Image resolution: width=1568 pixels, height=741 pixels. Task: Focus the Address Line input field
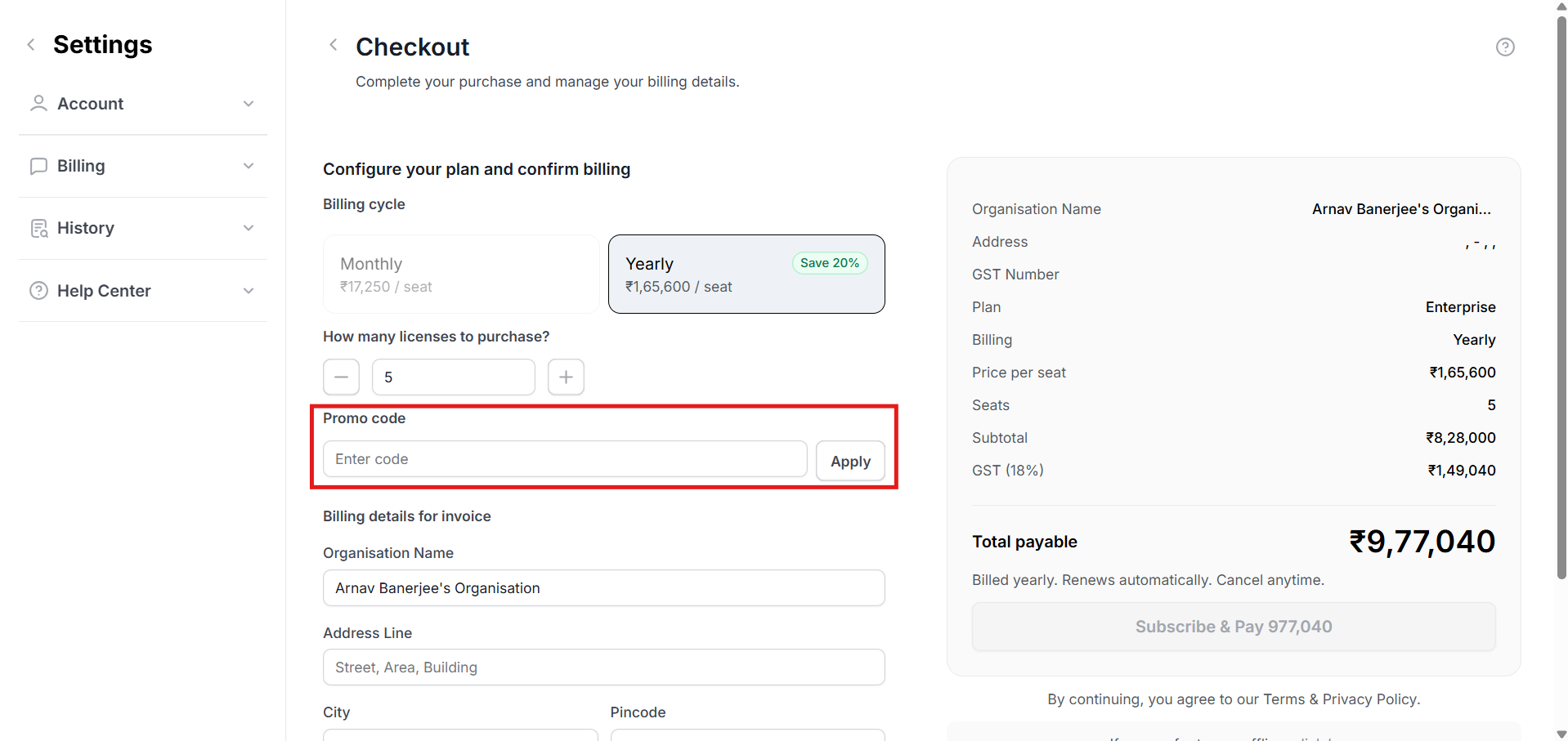tap(603, 667)
